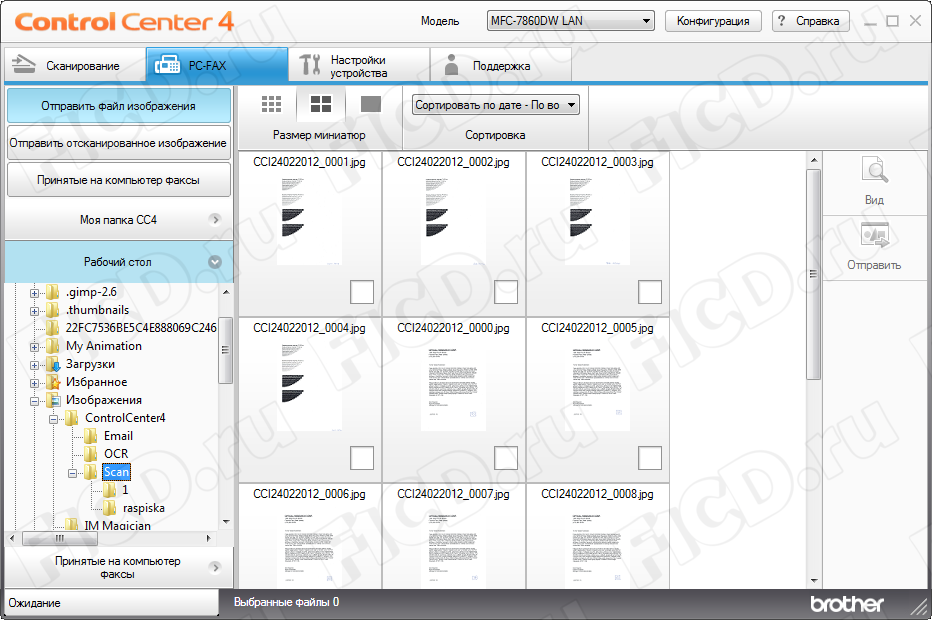Expand the Избранное tree node
Image resolution: width=932 pixels, height=620 pixels.
34,383
